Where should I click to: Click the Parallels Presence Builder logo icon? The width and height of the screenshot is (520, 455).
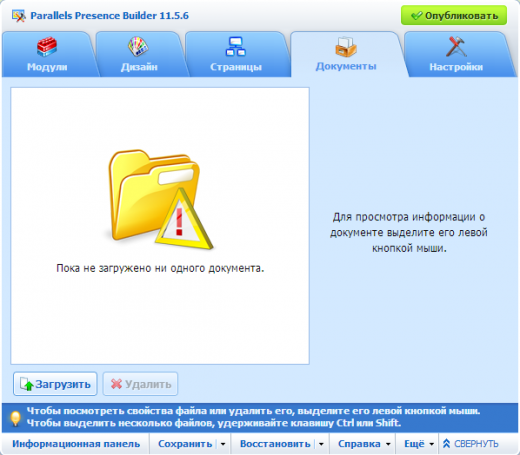click(x=19, y=16)
